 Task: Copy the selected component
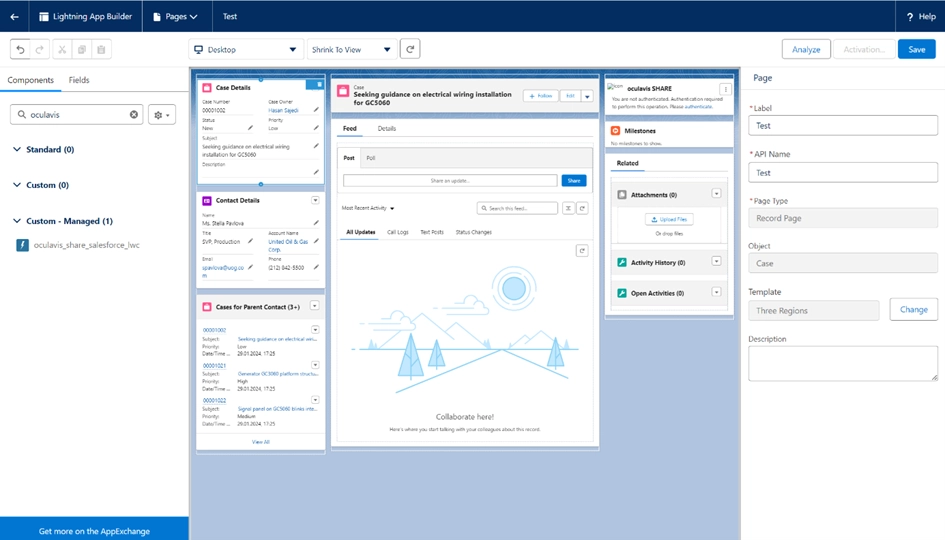click(82, 49)
